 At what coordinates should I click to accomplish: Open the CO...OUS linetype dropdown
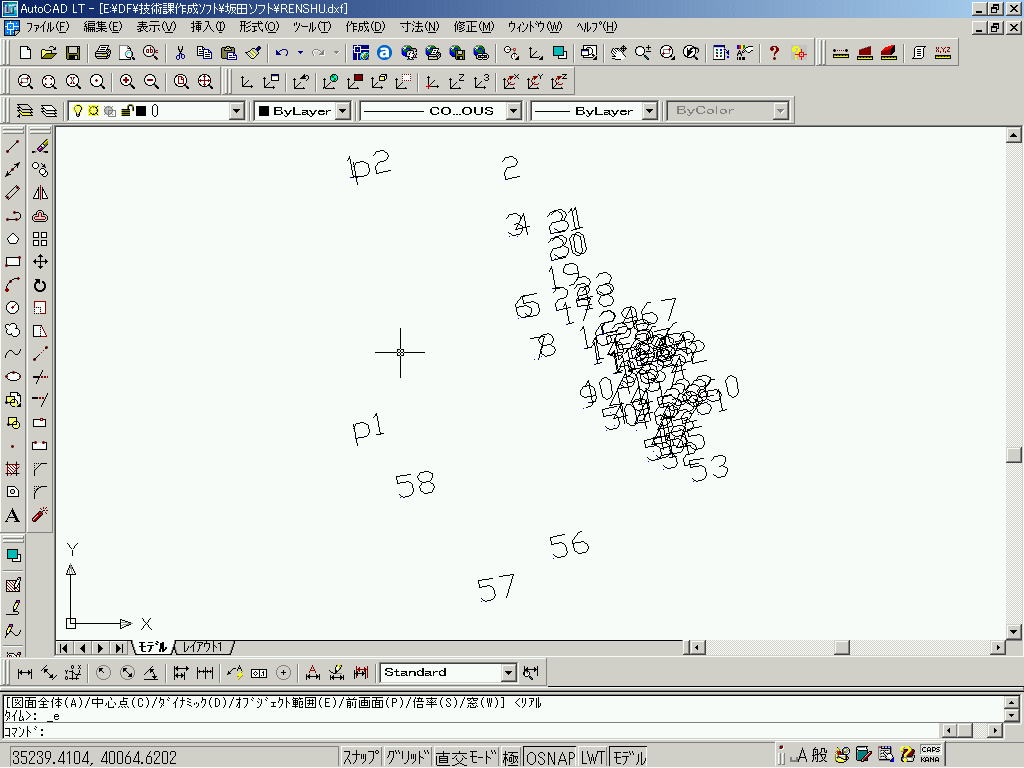[514, 111]
